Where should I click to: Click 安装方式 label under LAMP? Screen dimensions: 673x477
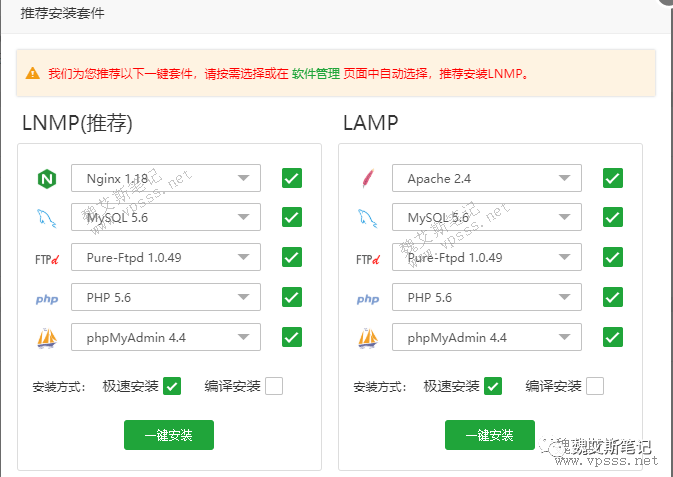click(380, 387)
